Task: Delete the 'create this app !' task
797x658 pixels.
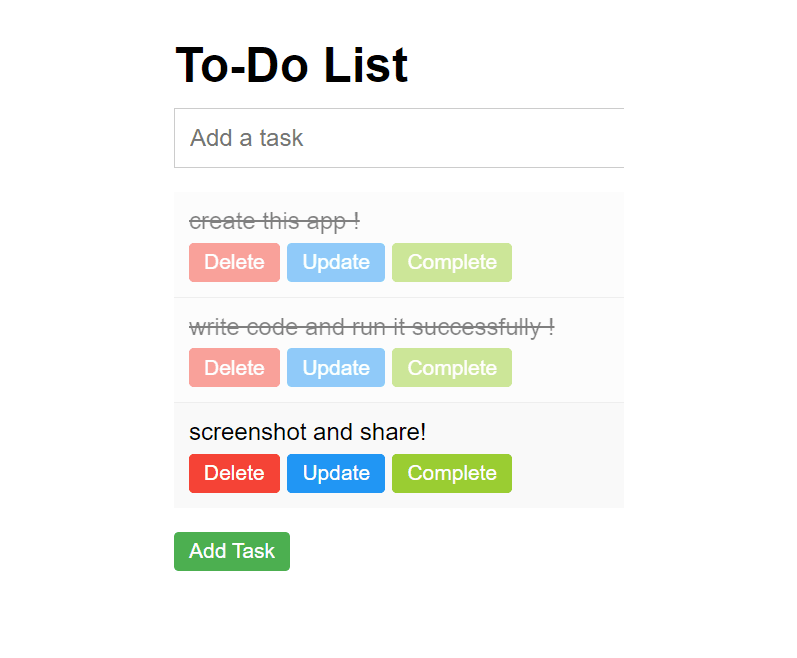Action: [234, 262]
